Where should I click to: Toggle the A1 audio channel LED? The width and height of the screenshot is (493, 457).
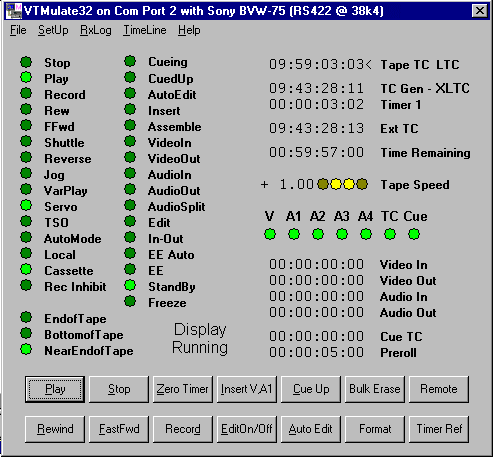[x=294, y=234]
